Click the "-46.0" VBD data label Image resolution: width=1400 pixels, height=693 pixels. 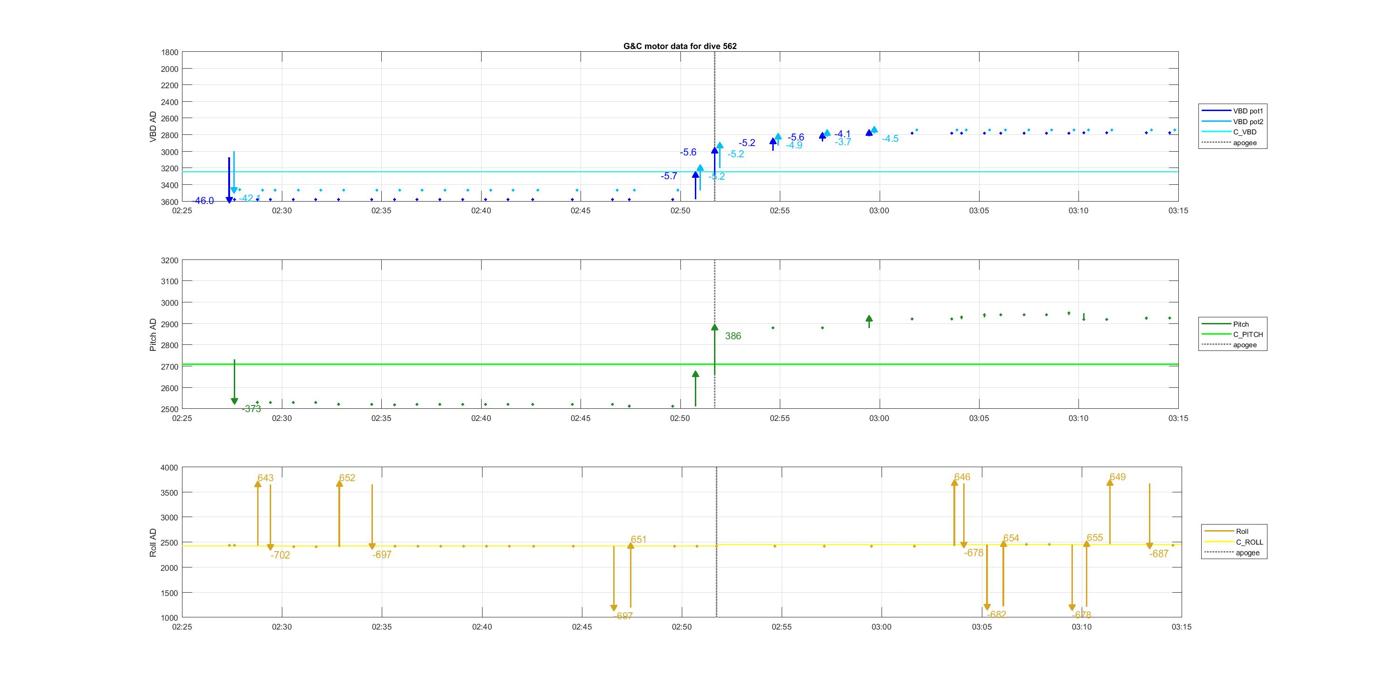click(203, 201)
